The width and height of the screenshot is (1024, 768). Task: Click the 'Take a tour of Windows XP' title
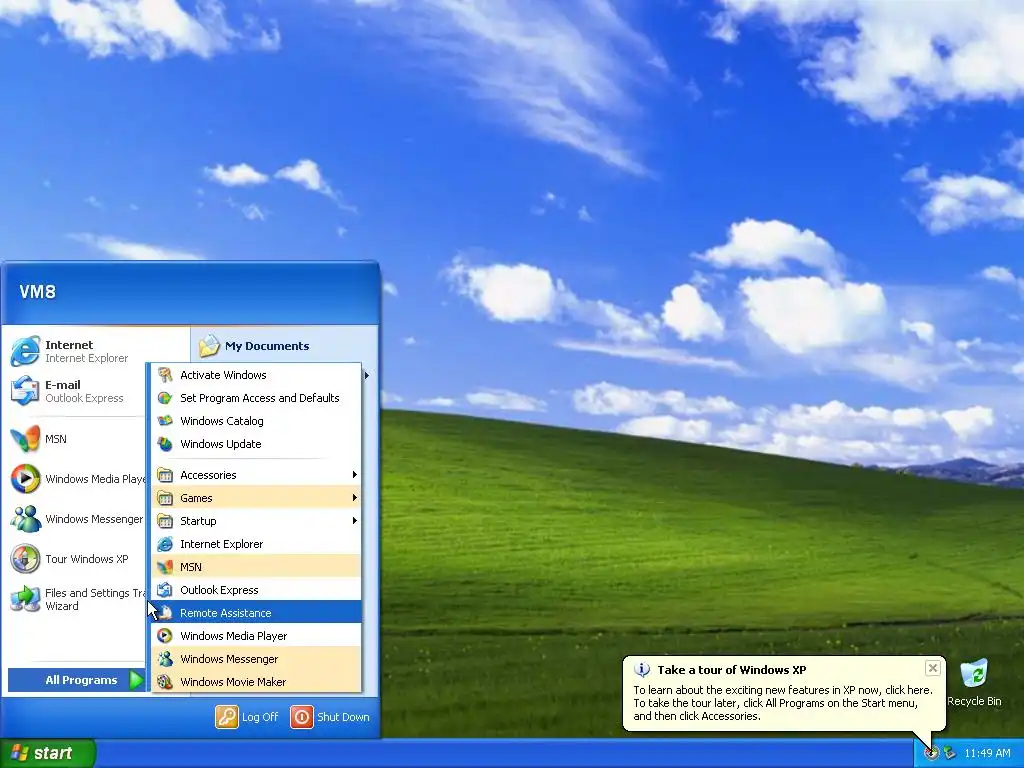(x=731, y=669)
